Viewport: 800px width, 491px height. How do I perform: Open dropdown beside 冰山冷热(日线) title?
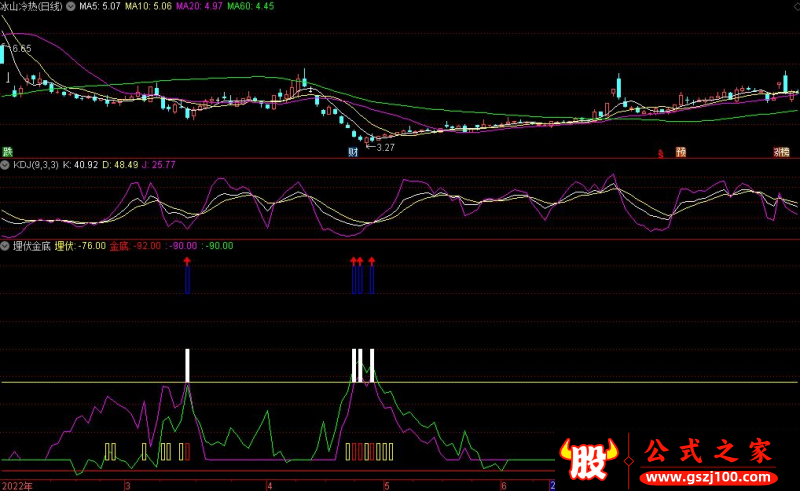(70, 7)
